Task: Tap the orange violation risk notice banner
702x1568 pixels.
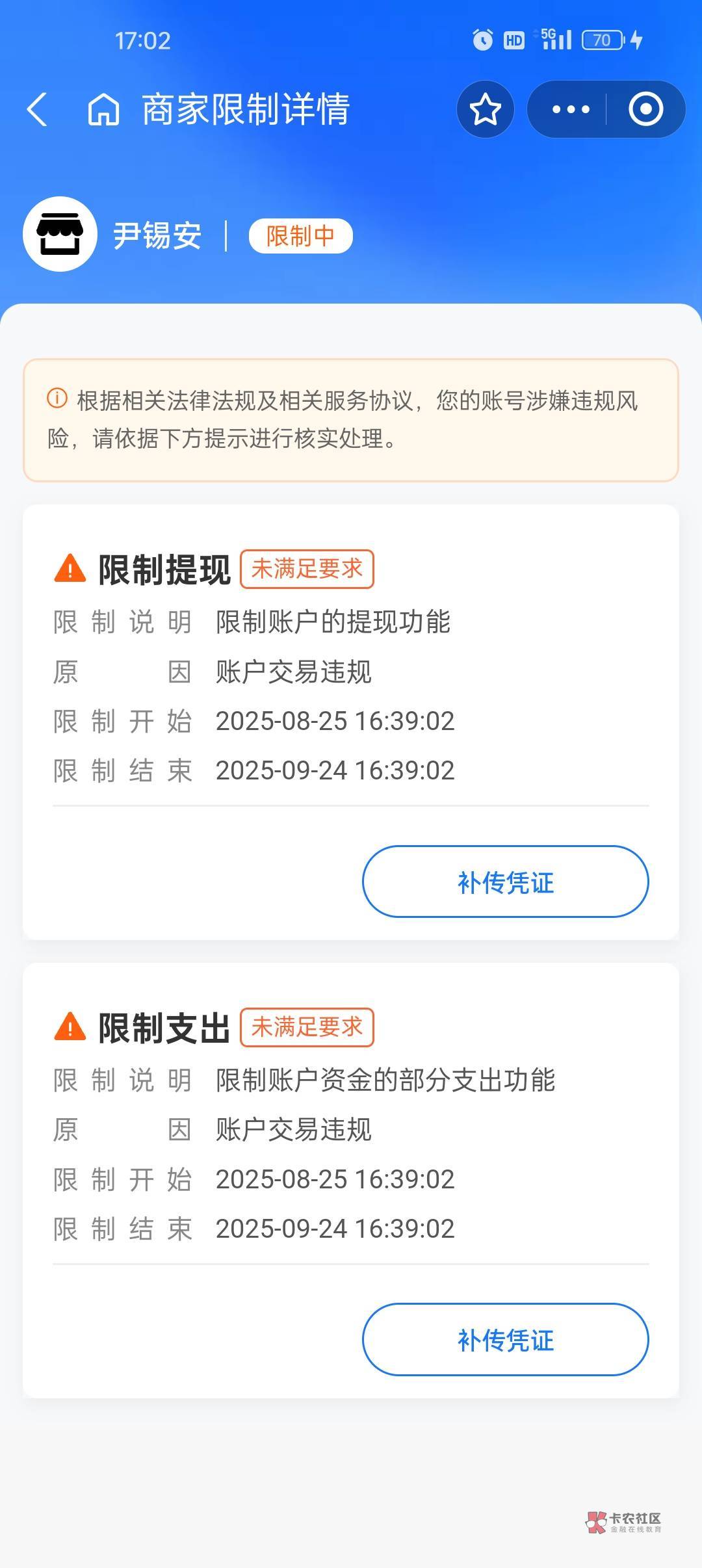Action: coord(351,420)
